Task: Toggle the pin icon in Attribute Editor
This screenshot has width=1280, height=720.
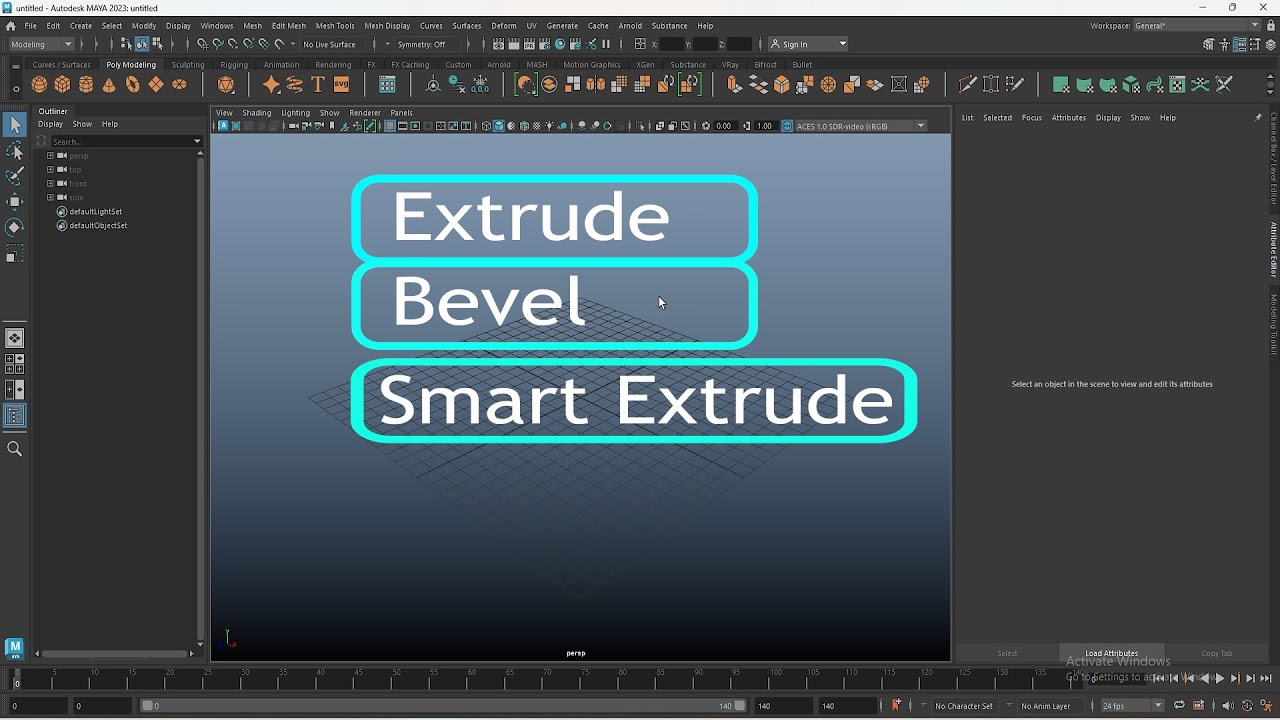Action: point(1258,118)
